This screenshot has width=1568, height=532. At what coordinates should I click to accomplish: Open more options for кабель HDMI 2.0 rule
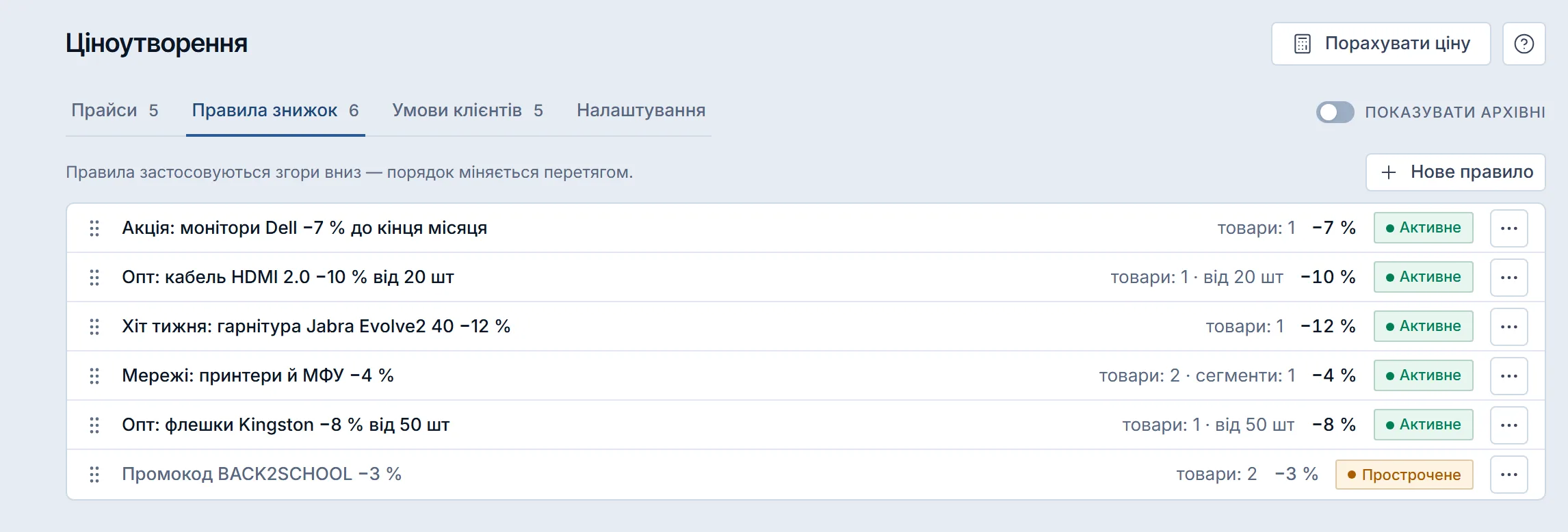[1509, 278]
